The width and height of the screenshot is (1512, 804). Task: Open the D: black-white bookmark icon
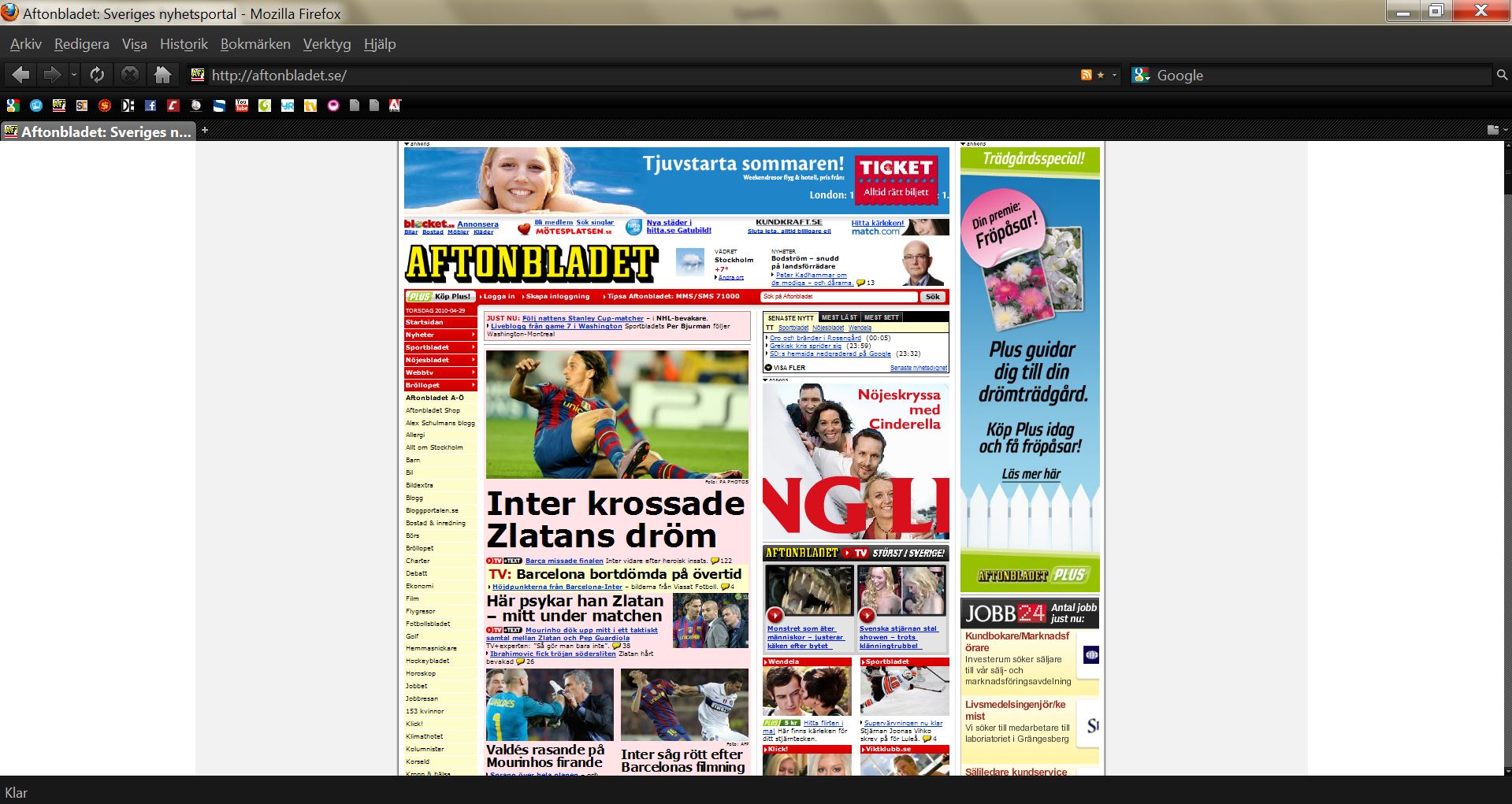click(x=128, y=105)
